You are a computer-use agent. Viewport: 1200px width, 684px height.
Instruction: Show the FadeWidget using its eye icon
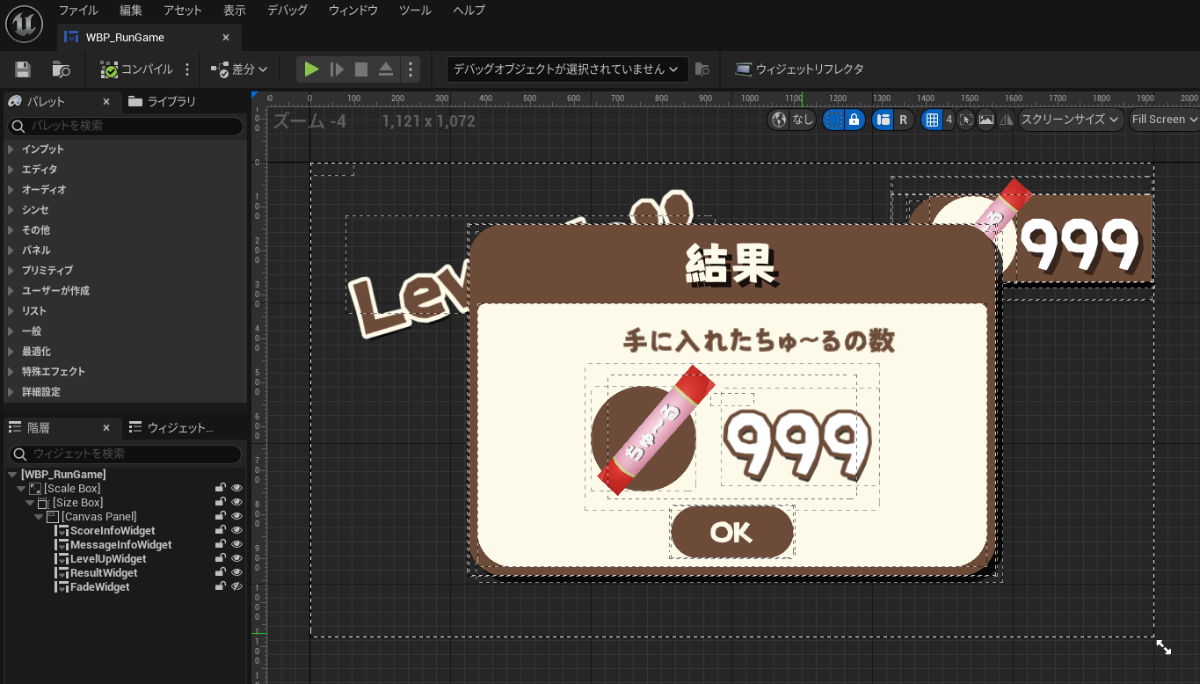coord(237,587)
